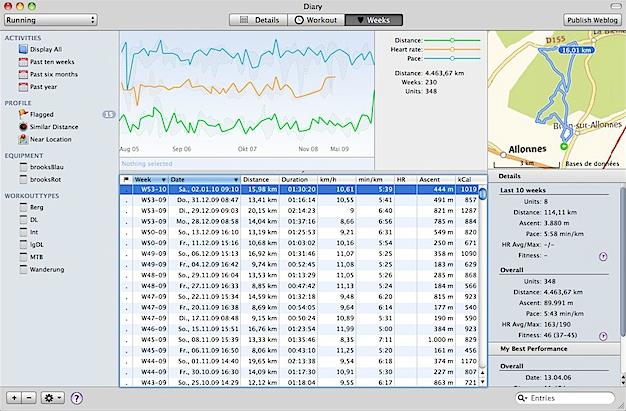Select the row dated Di., 29.12.09 09:03
The image size is (626, 411).
pos(299,210)
